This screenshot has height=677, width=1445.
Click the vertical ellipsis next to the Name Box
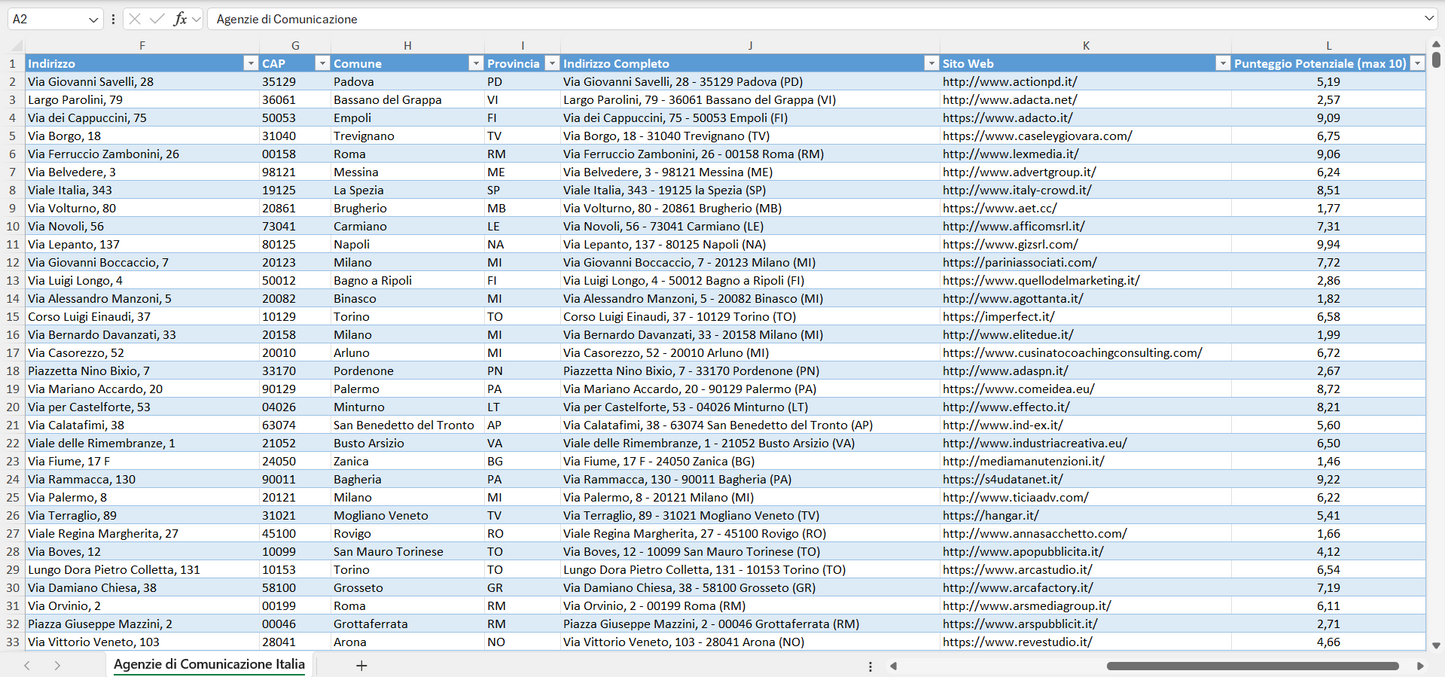tap(115, 18)
